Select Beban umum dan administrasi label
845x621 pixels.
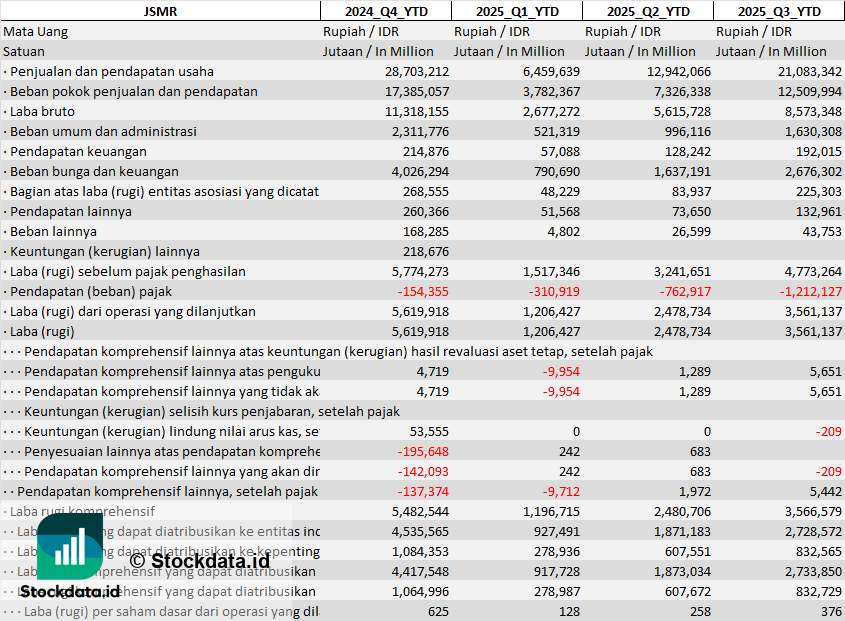click(x=100, y=132)
